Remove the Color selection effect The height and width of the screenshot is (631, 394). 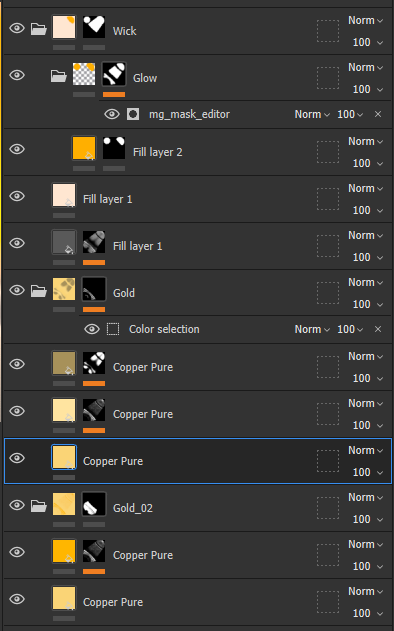(378, 329)
